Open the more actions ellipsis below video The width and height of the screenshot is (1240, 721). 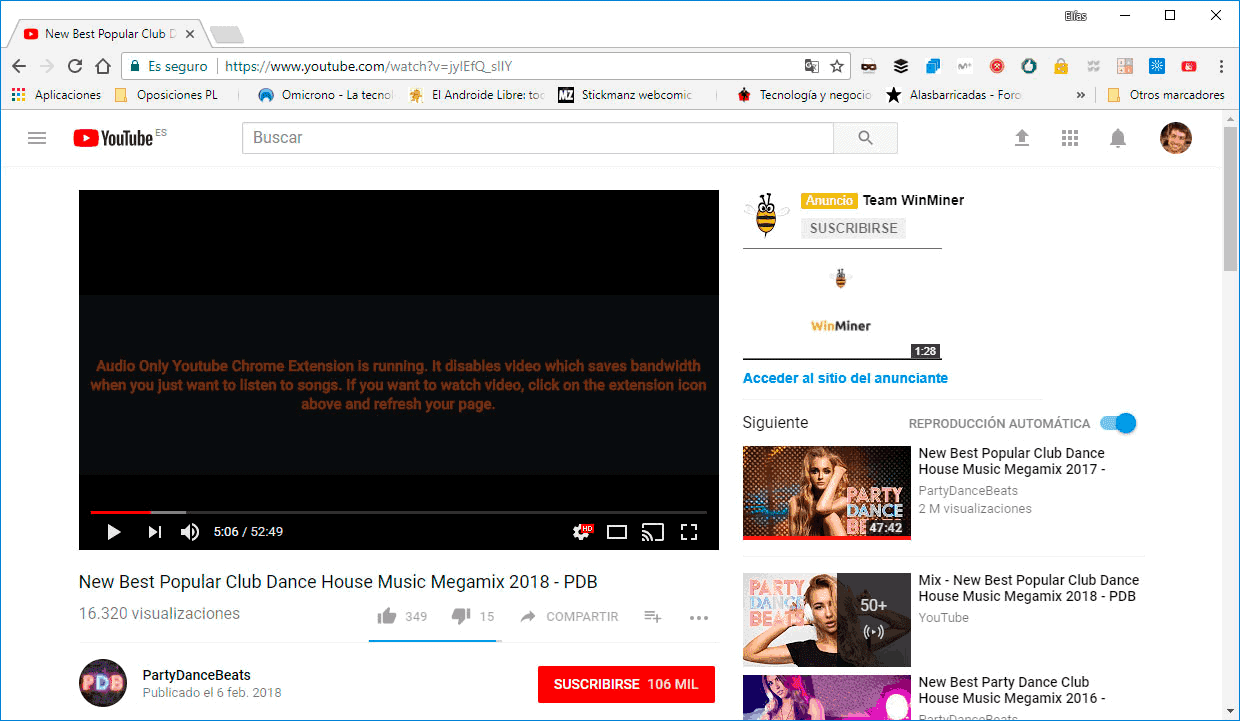point(699,618)
